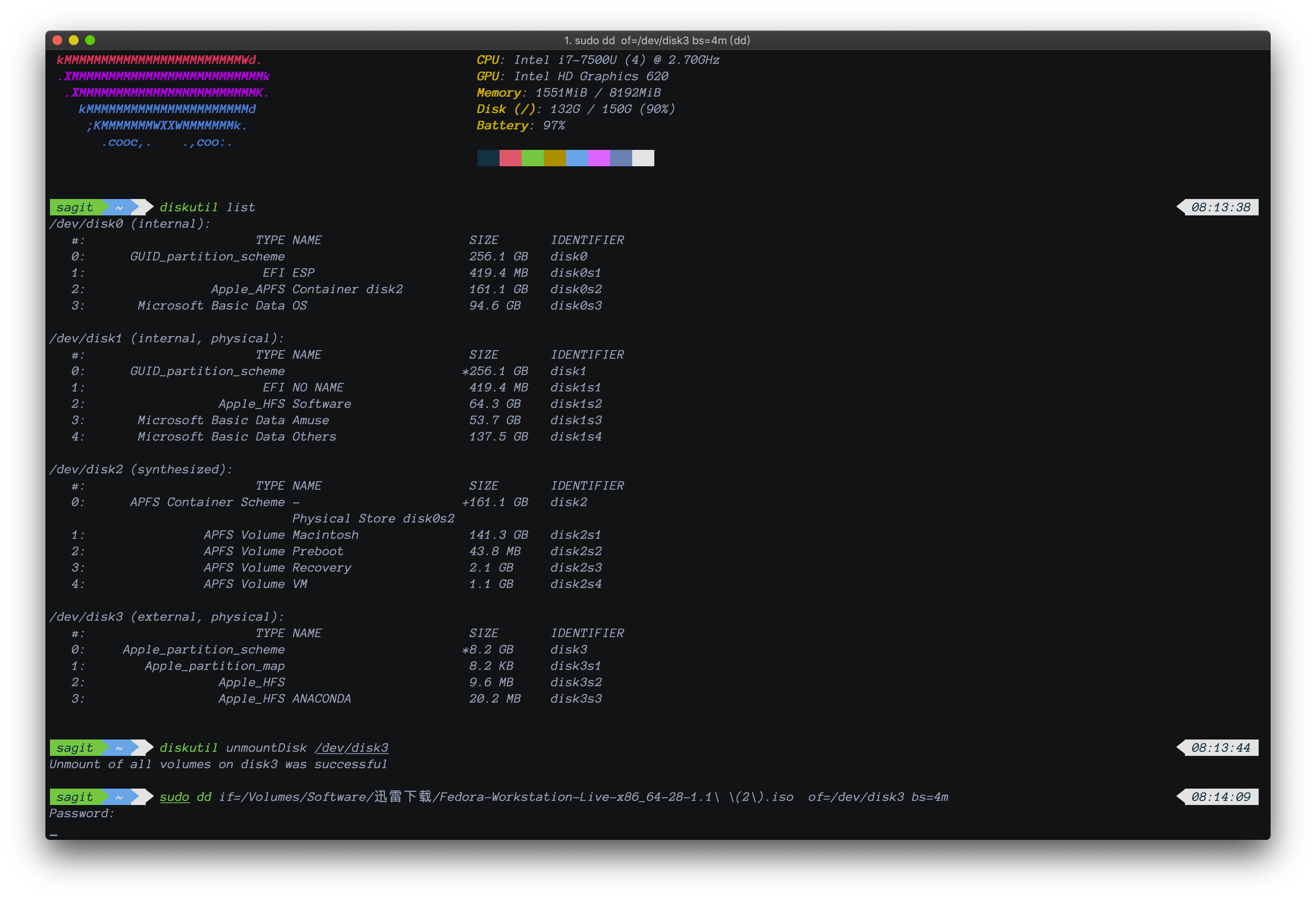Image resolution: width=1316 pixels, height=900 pixels.
Task: Click the first sagit prompt segment
Action: (75, 207)
